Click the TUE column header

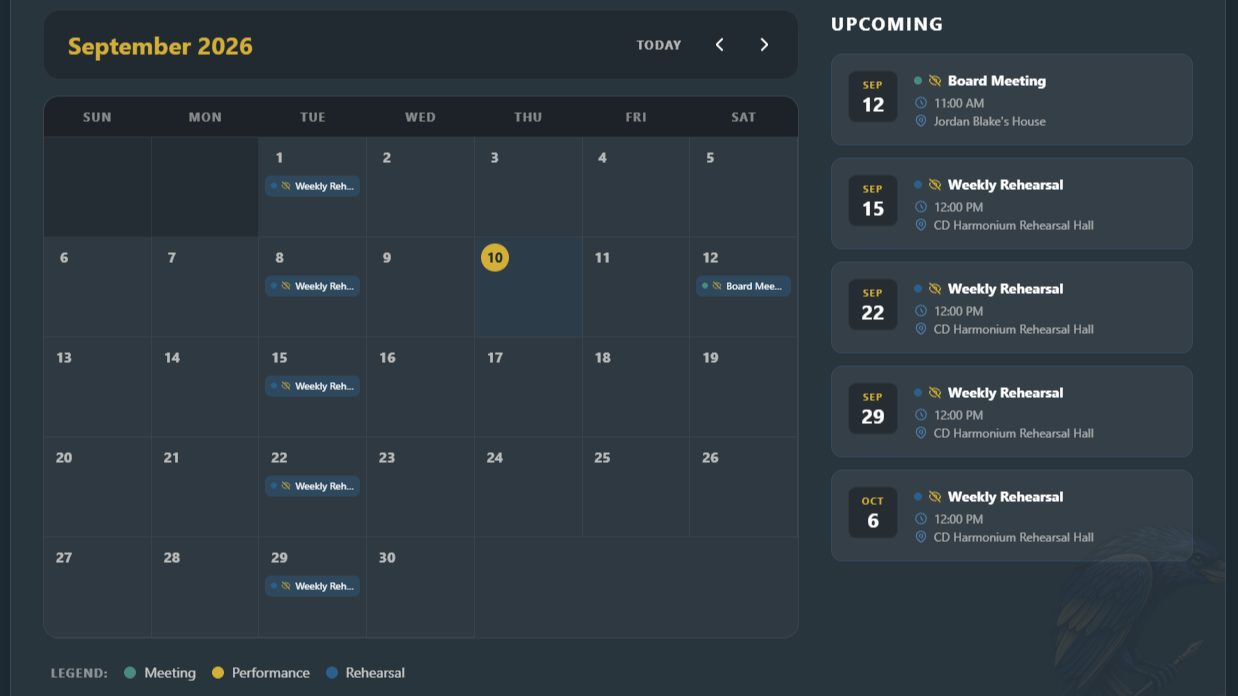313,117
